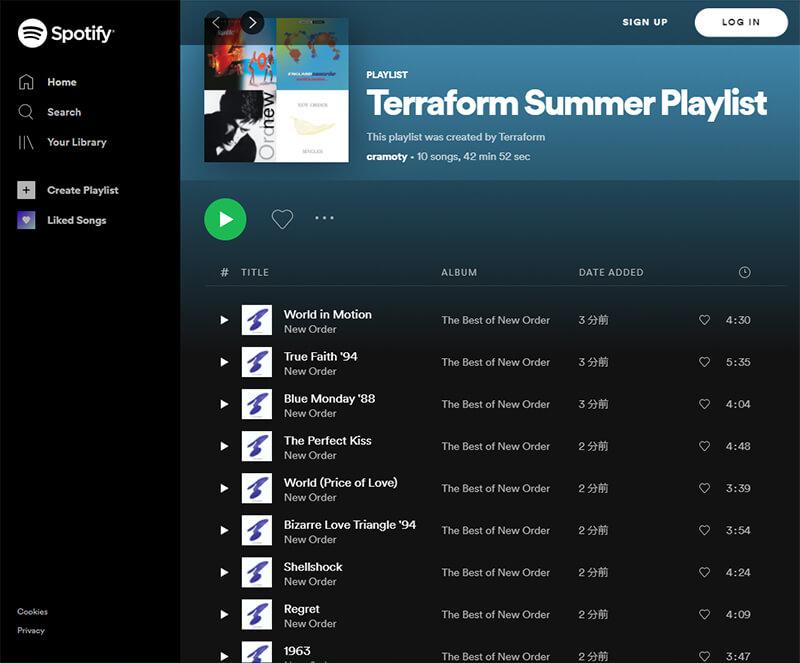Select the 1963 song title
This screenshot has height=663, width=800.
click(x=297, y=651)
